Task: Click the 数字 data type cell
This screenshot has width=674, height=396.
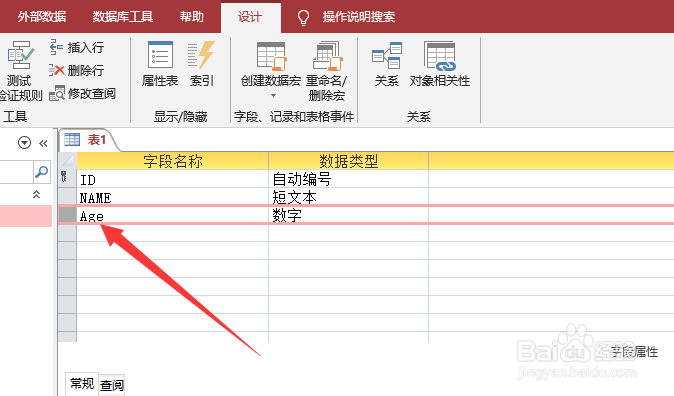Action: (348, 215)
